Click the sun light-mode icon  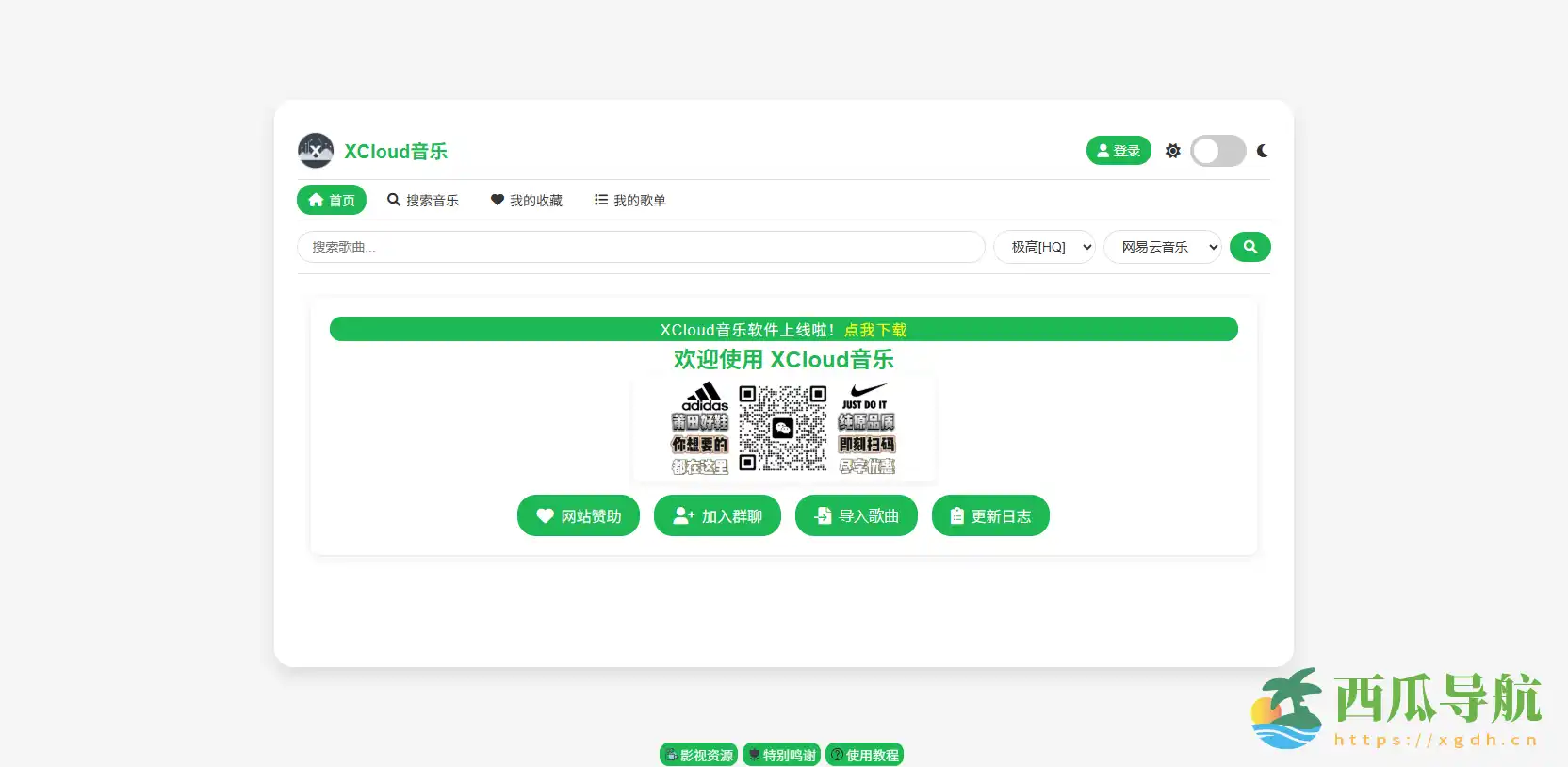(1172, 151)
